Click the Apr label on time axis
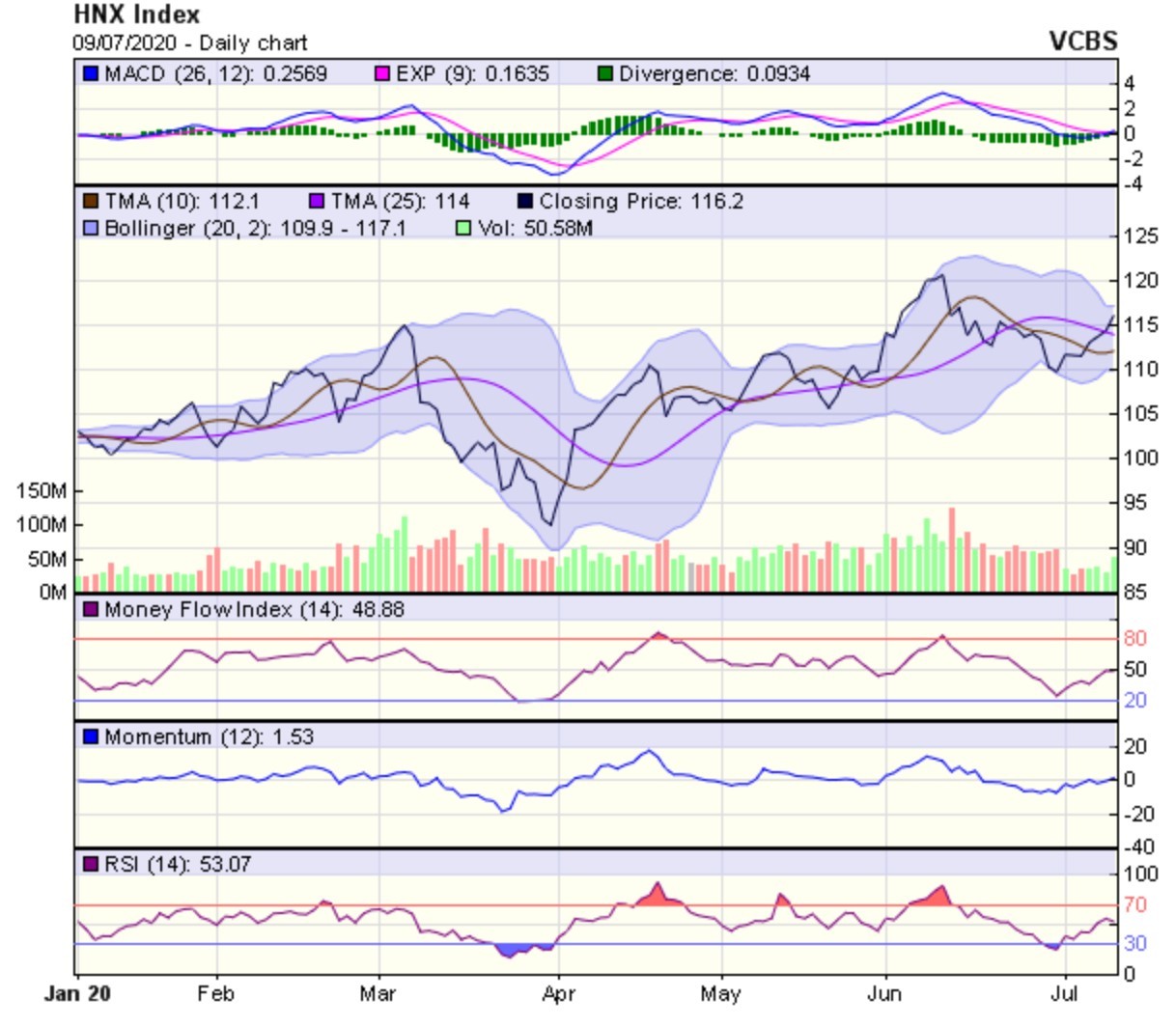The width and height of the screenshot is (1176, 1027). click(558, 994)
